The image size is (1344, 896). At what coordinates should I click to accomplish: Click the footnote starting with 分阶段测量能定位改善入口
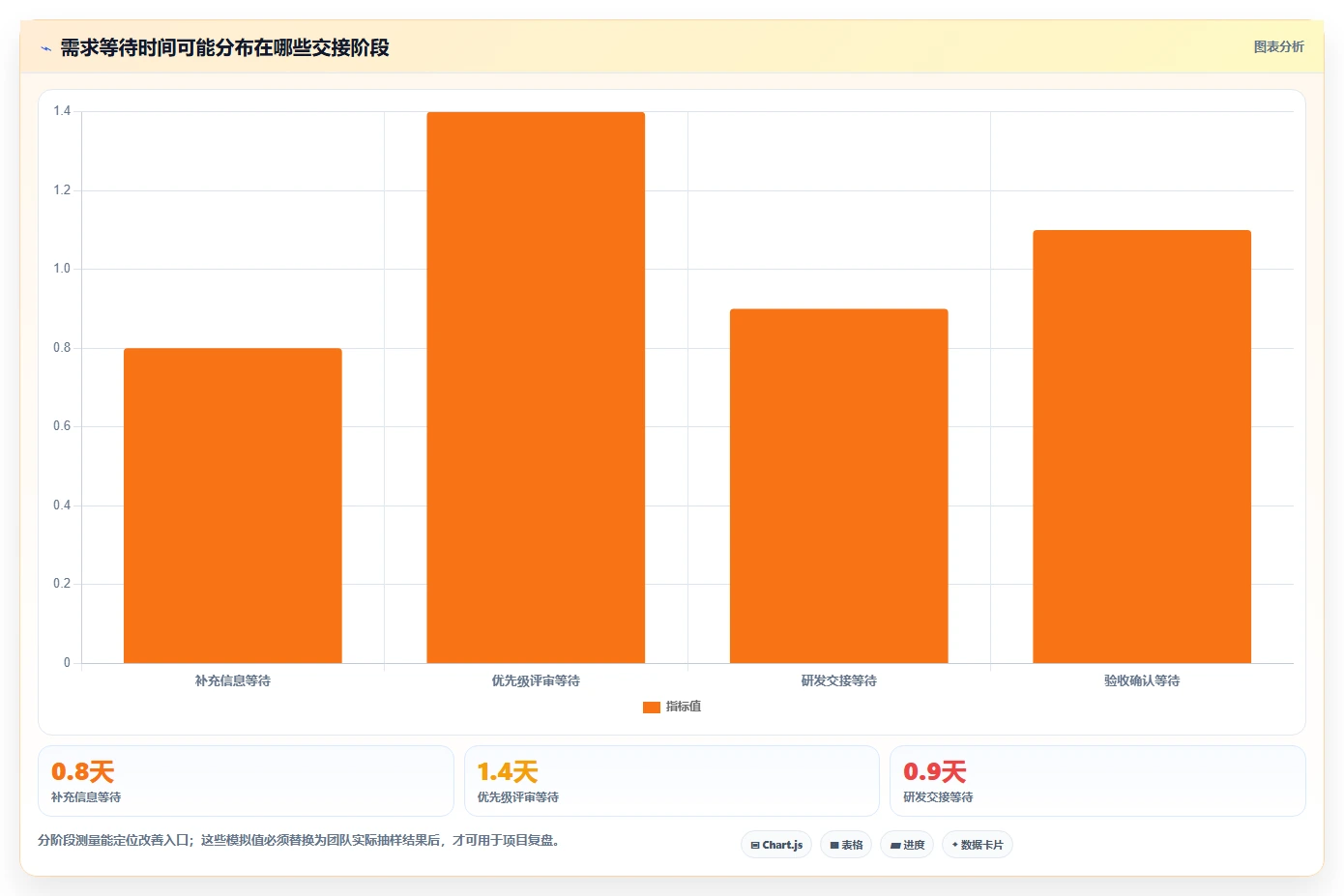point(299,840)
